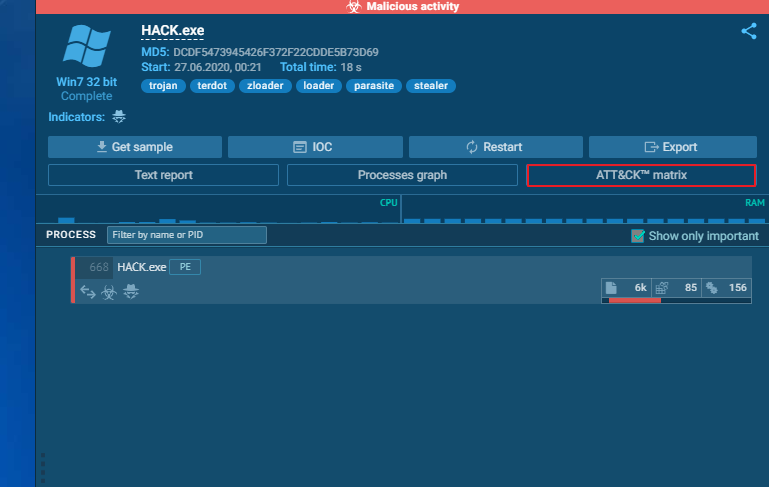Click the stealer tag
Image resolution: width=769 pixels, height=487 pixels.
(431, 86)
